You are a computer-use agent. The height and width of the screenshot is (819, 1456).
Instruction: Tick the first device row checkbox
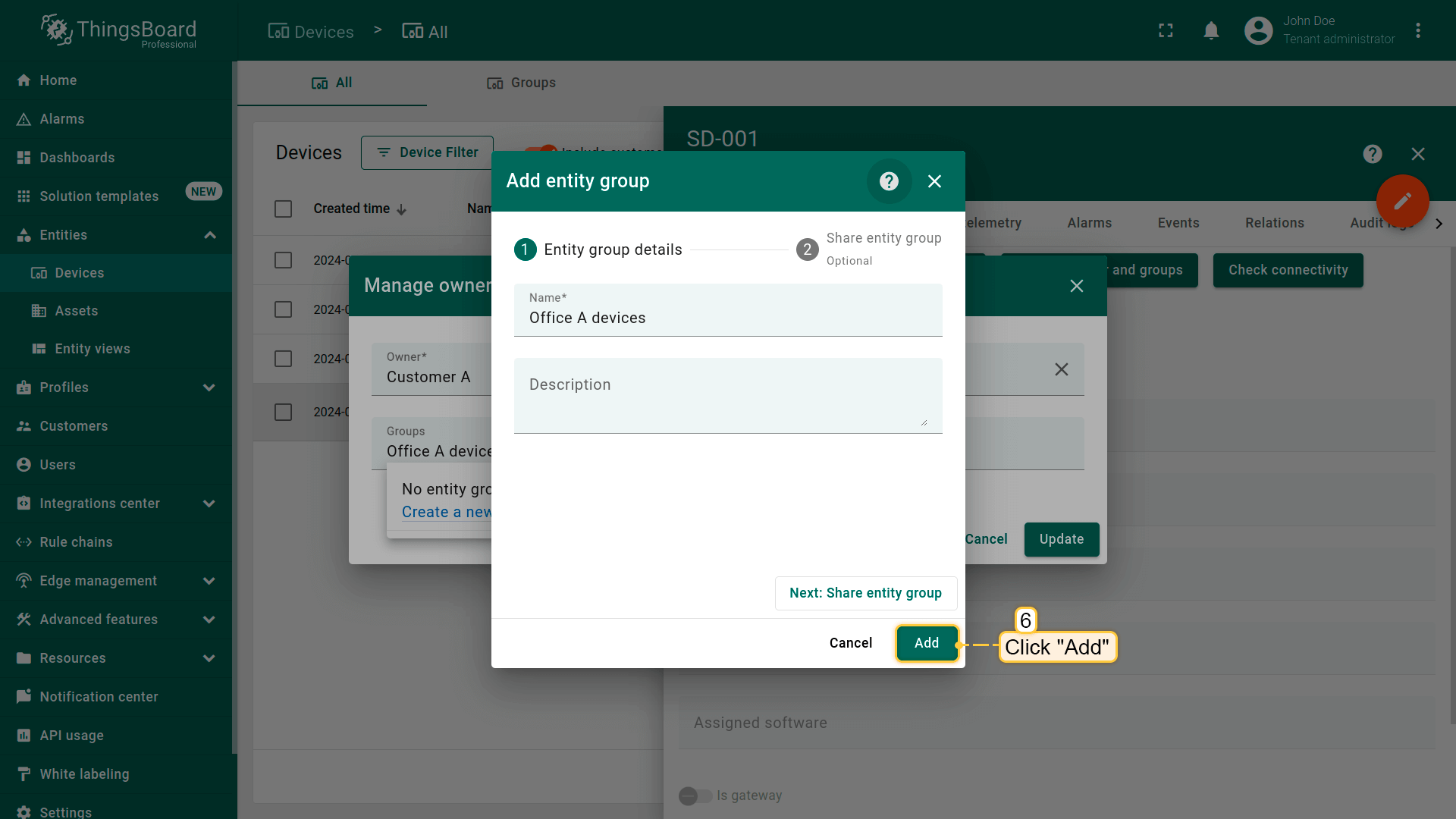pyautogui.click(x=283, y=261)
